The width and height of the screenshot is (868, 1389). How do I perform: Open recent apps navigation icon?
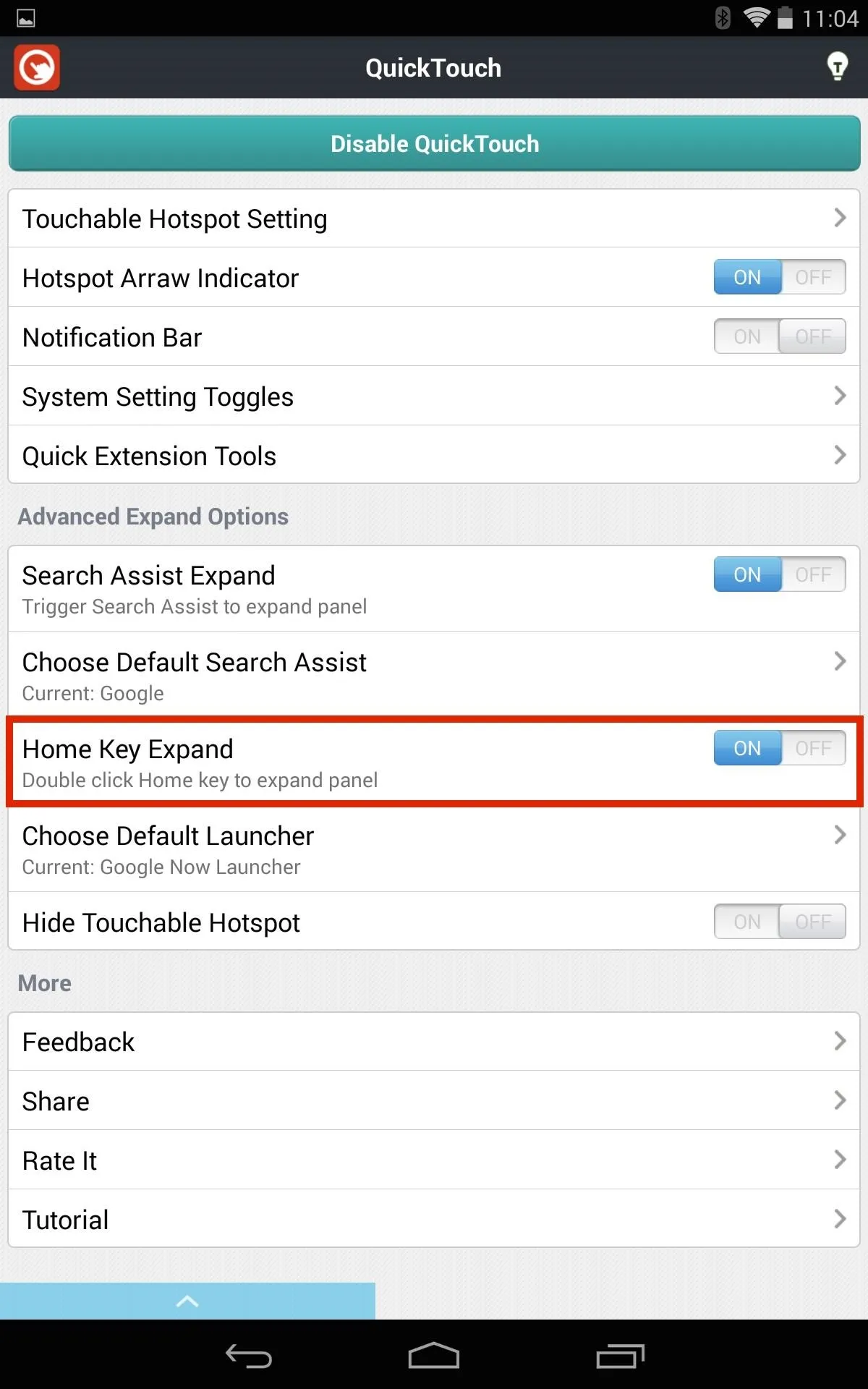[x=620, y=1356]
